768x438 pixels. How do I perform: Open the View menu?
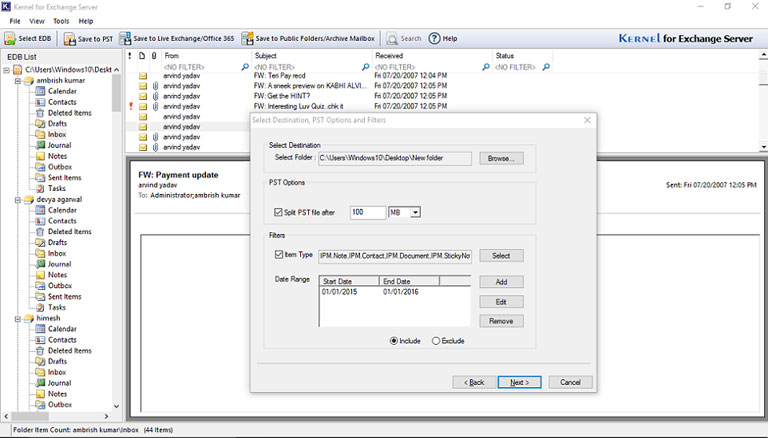pyautogui.click(x=37, y=21)
